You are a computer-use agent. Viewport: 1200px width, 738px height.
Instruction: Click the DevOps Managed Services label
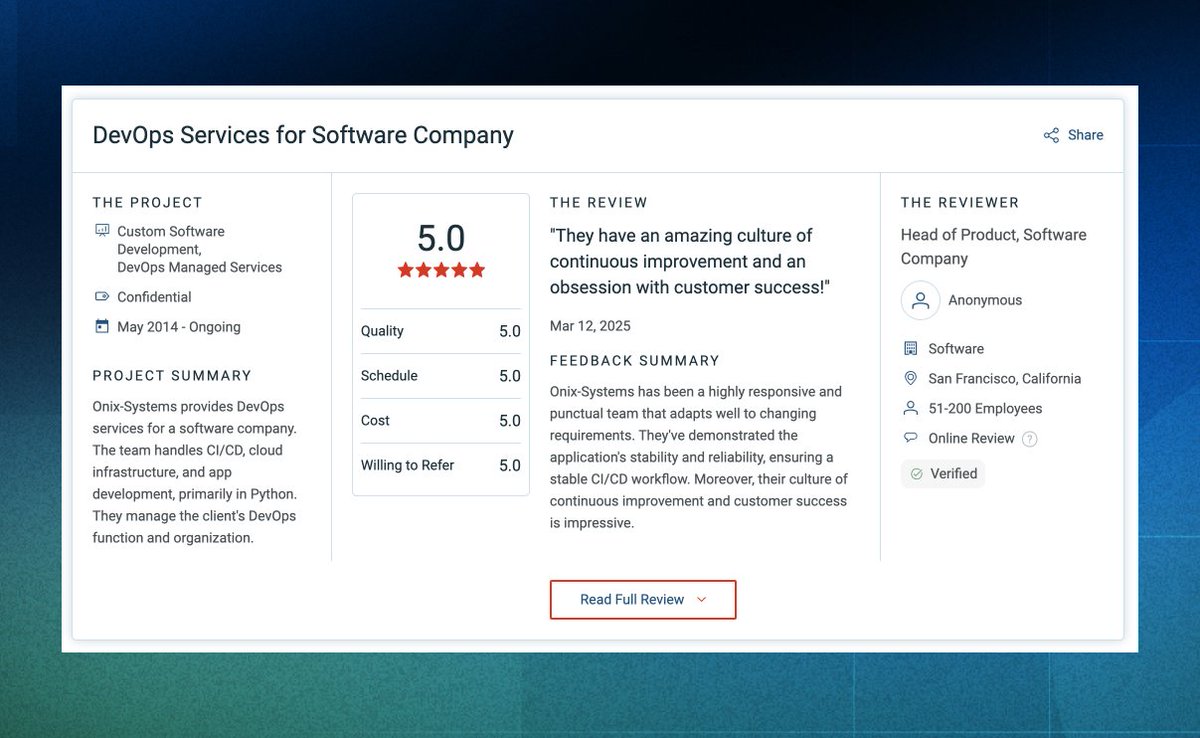click(200, 268)
